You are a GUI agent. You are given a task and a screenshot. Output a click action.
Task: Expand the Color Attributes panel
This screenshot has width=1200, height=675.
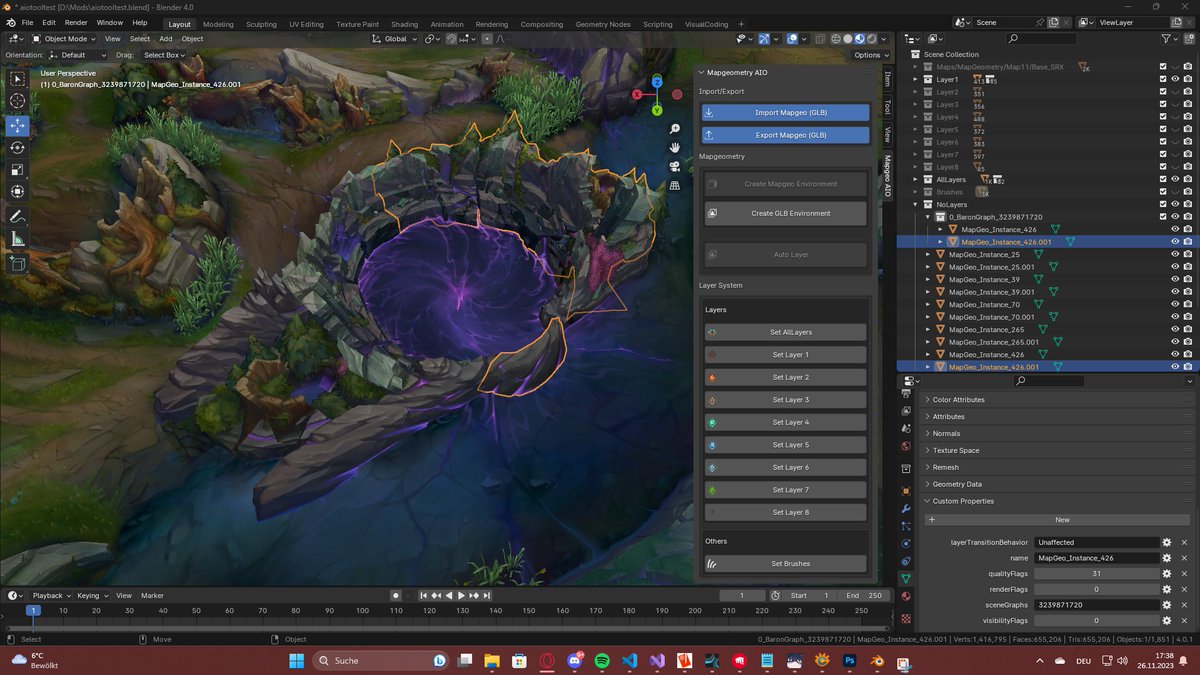[1056, 400]
